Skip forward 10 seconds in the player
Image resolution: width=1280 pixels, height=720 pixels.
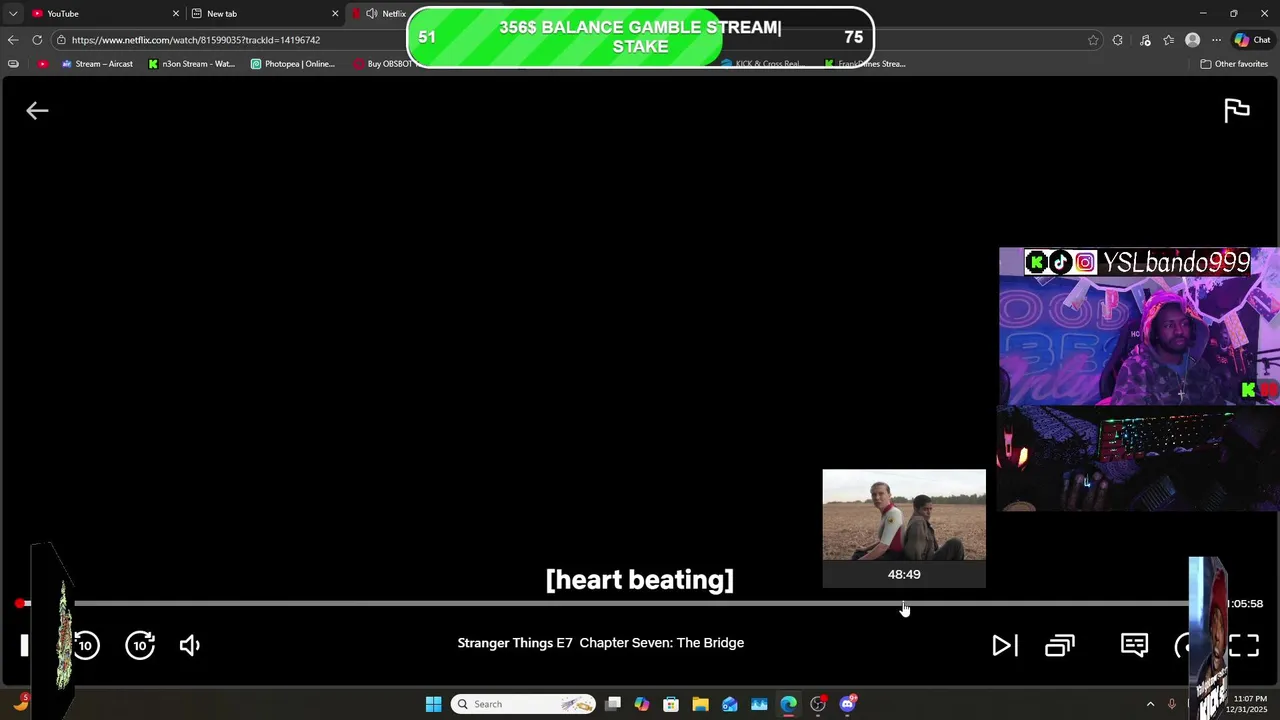point(140,645)
